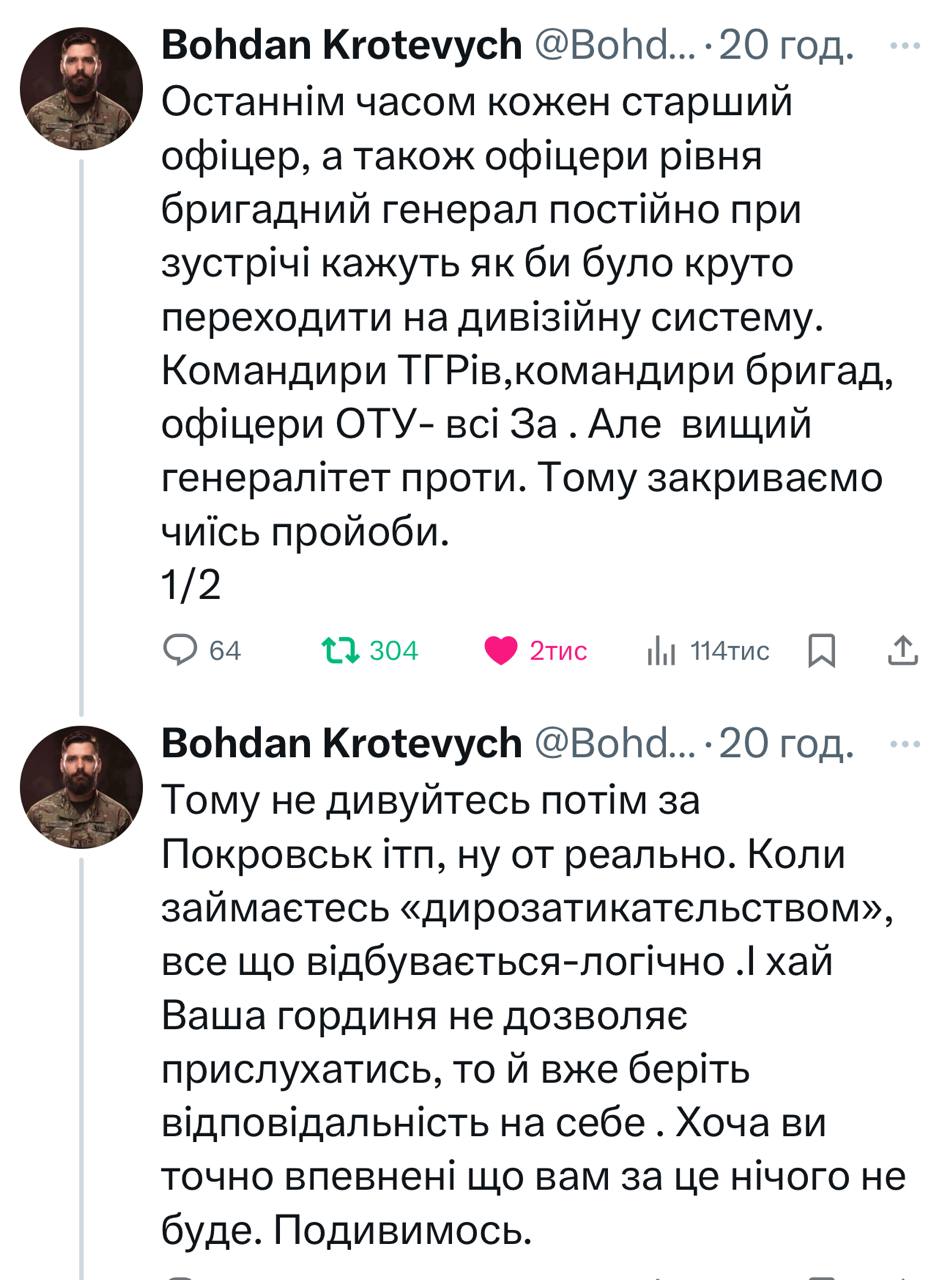Open the more options menu on the first tweet
Screen dimensions: 945x1280
904,45
